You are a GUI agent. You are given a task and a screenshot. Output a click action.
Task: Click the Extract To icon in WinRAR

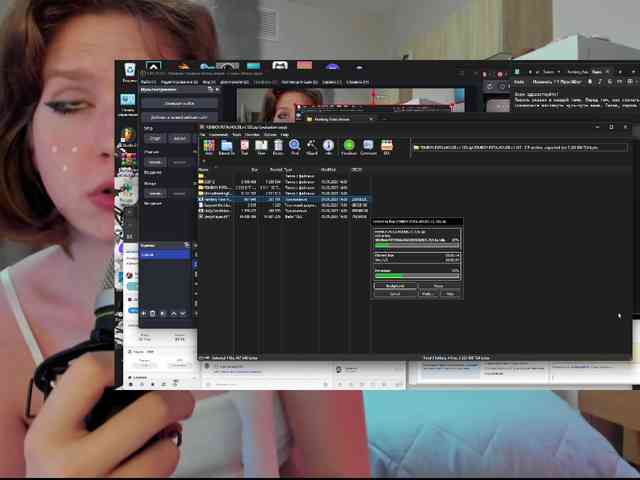tap(227, 146)
